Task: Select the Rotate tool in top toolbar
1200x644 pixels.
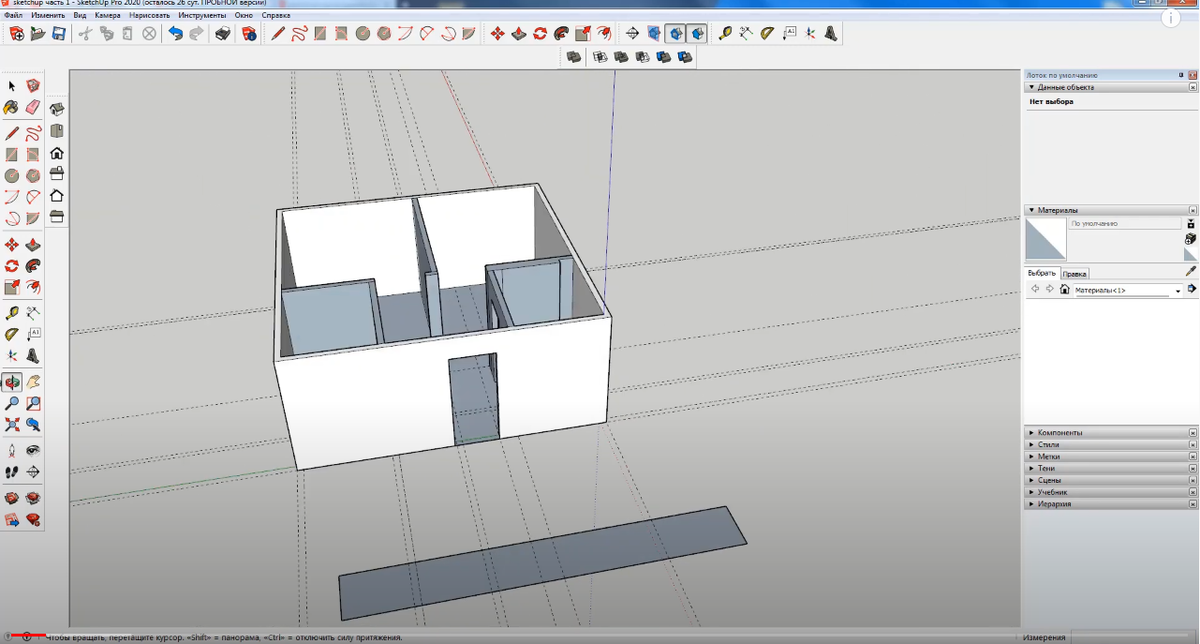Action: click(540, 34)
